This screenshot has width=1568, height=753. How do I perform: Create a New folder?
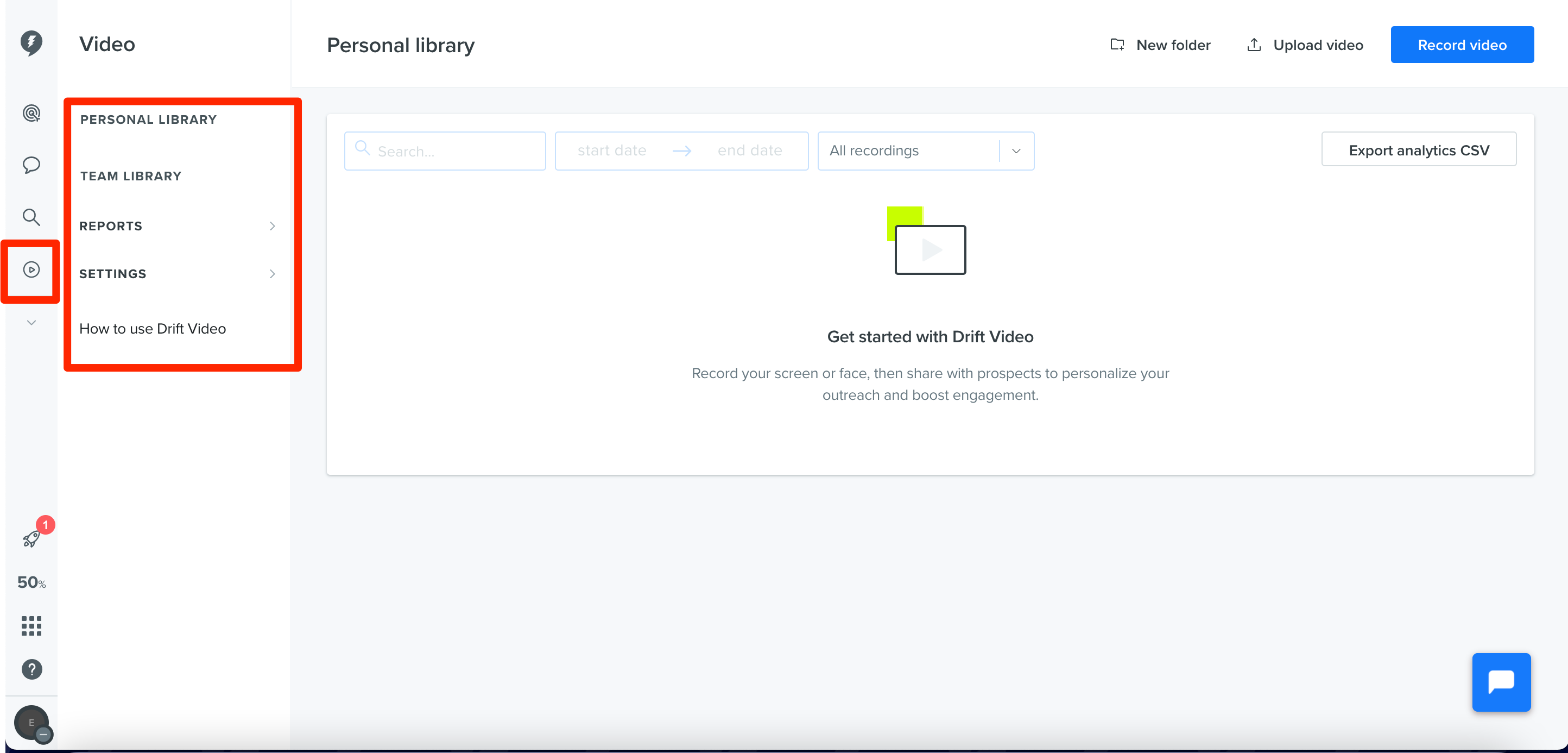coord(1160,45)
